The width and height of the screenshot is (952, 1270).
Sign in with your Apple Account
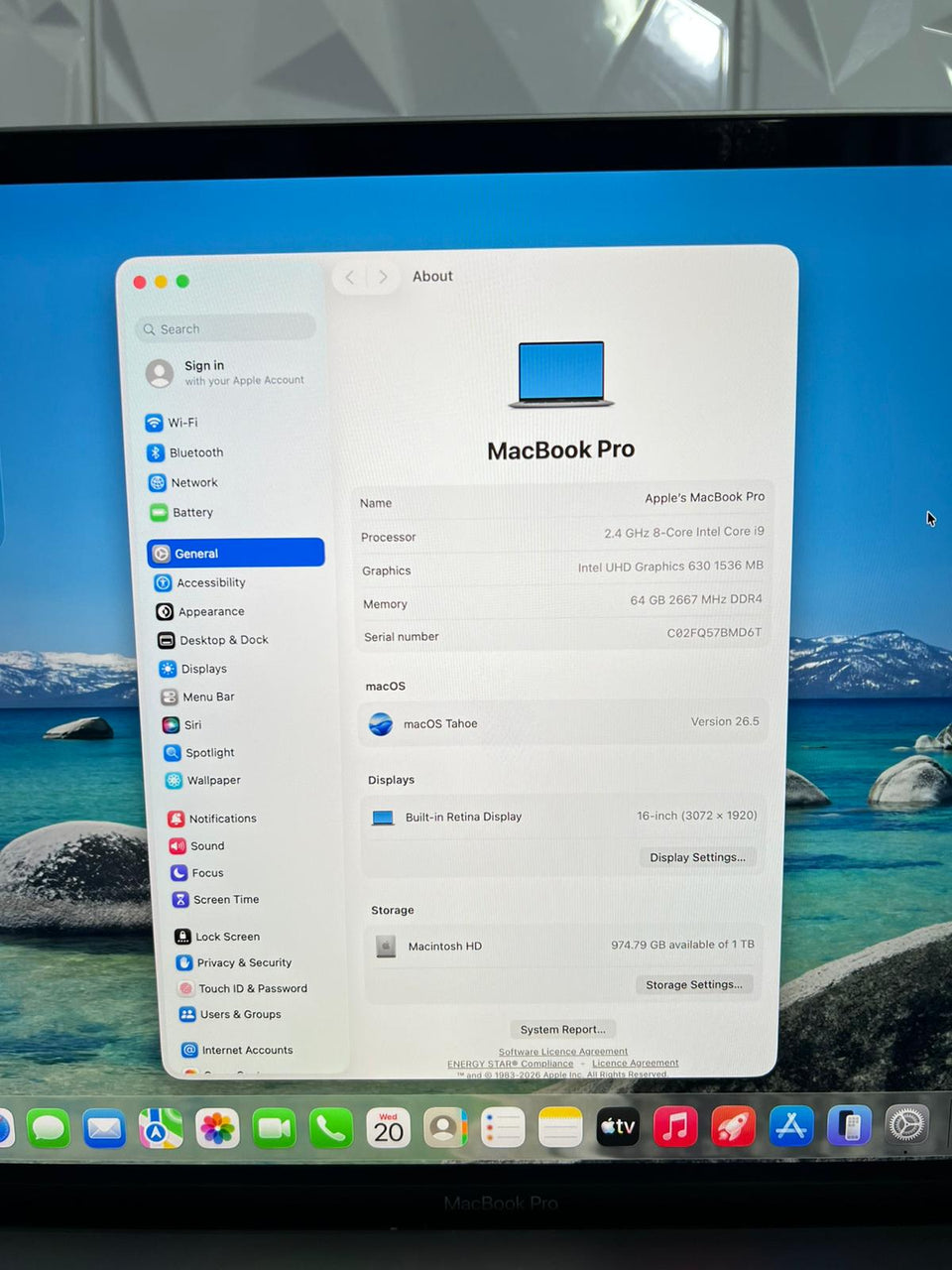pyautogui.click(x=226, y=373)
